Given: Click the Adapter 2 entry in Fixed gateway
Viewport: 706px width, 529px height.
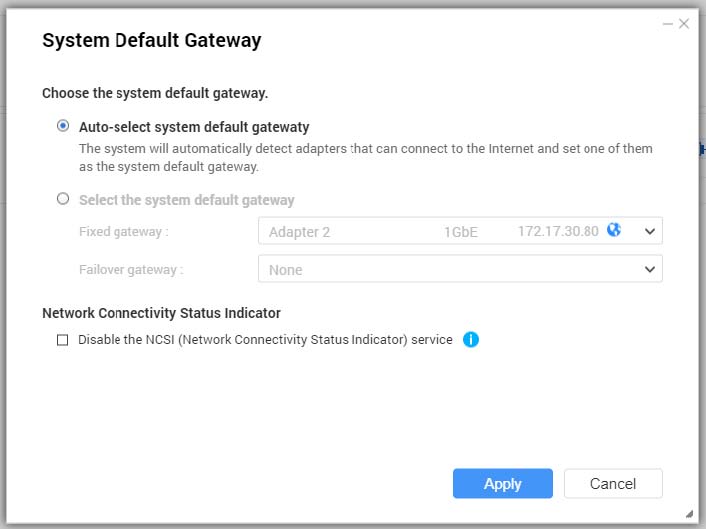Looking at the screenshot, I should click(299, 232).
